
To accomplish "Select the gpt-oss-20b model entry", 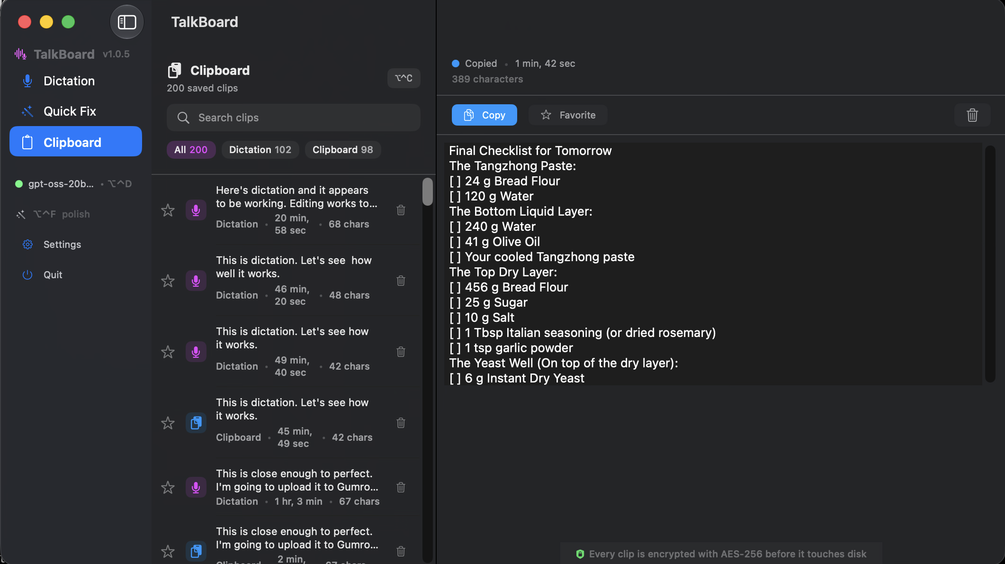I will [73, 184].
